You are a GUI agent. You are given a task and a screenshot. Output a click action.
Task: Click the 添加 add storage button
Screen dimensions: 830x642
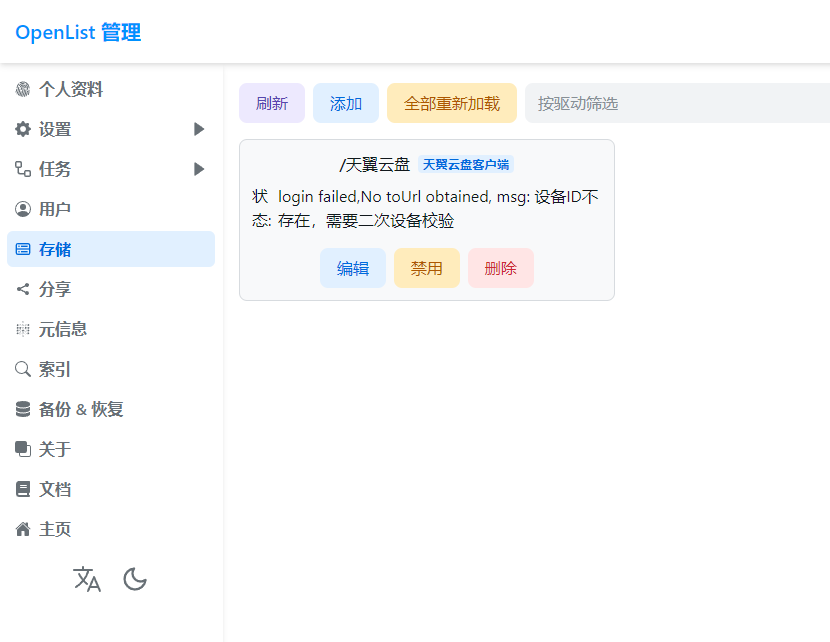click(x=346, y=103)
